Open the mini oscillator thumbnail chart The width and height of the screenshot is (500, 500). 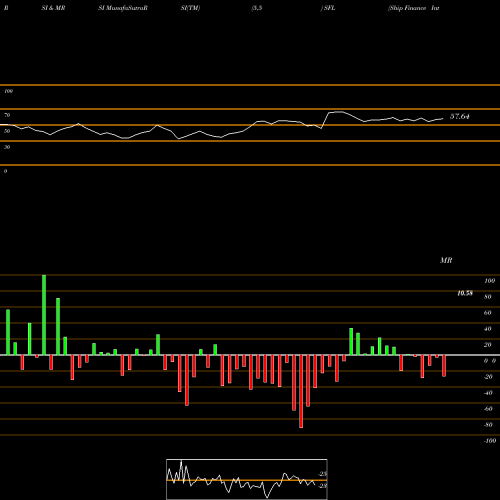[x=247, y=479]
